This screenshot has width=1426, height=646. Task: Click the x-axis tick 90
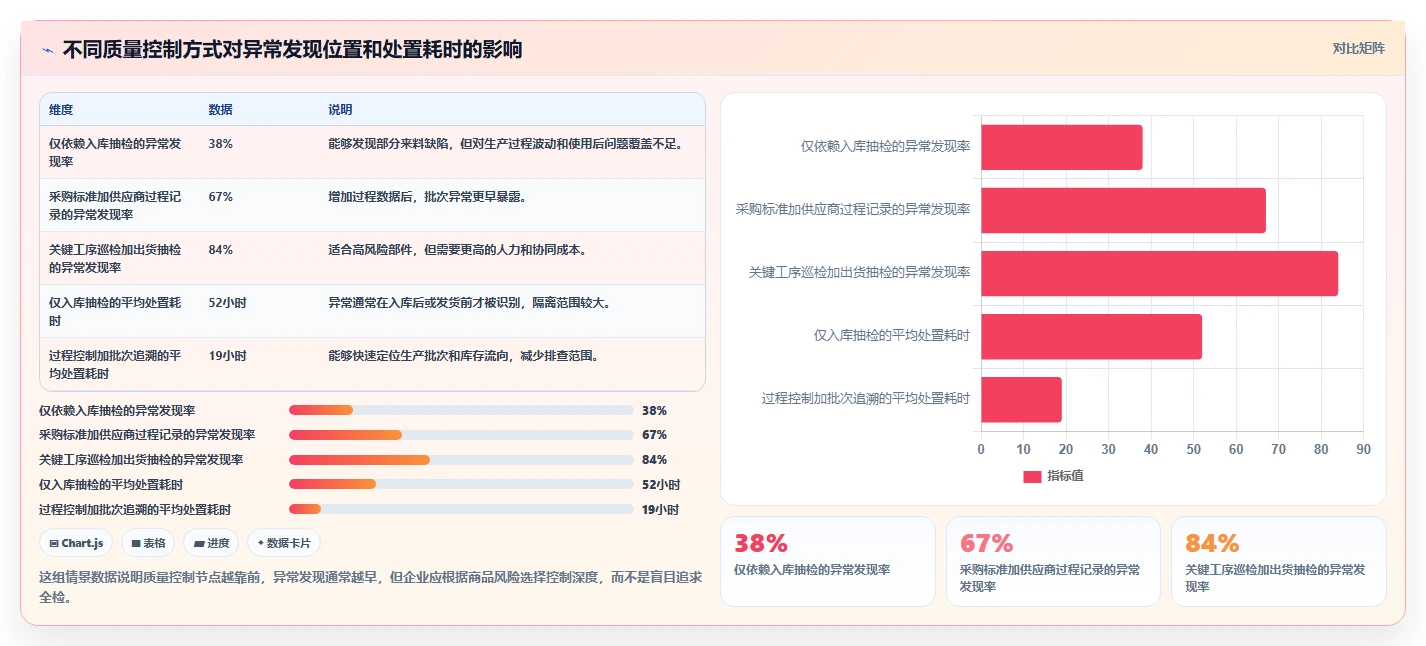(x=1363, y=450)
